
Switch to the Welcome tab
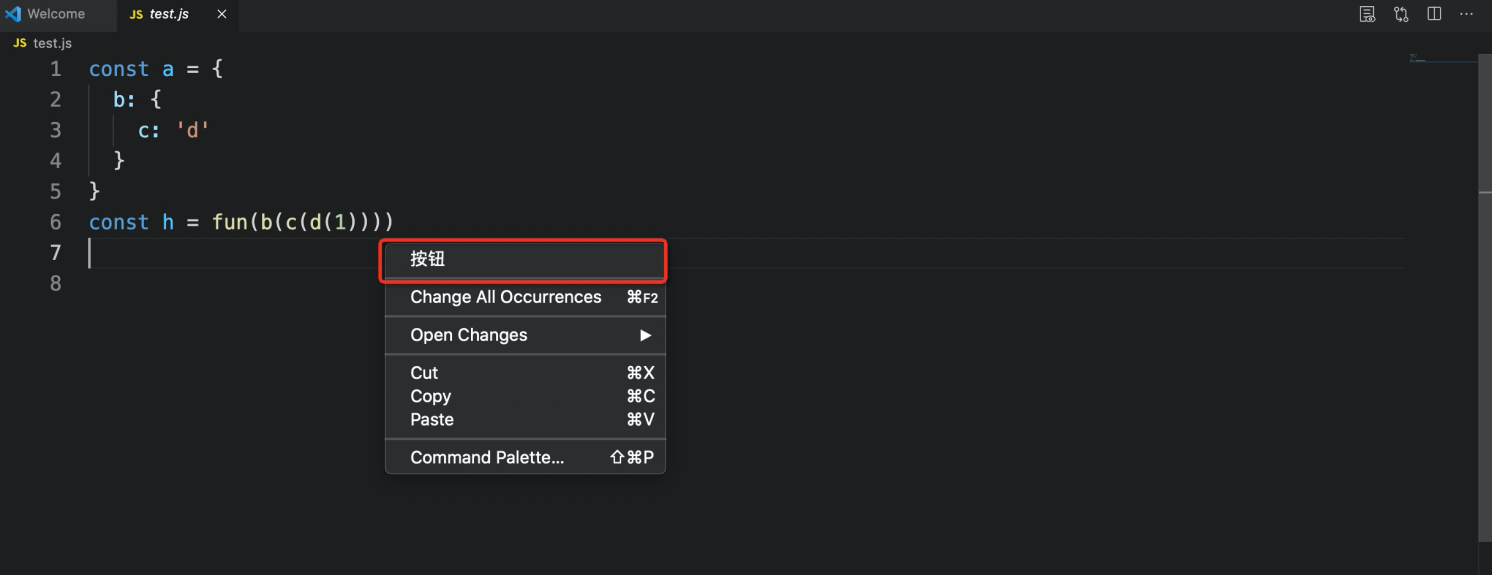pyautogui.click(x=56, y=14)
